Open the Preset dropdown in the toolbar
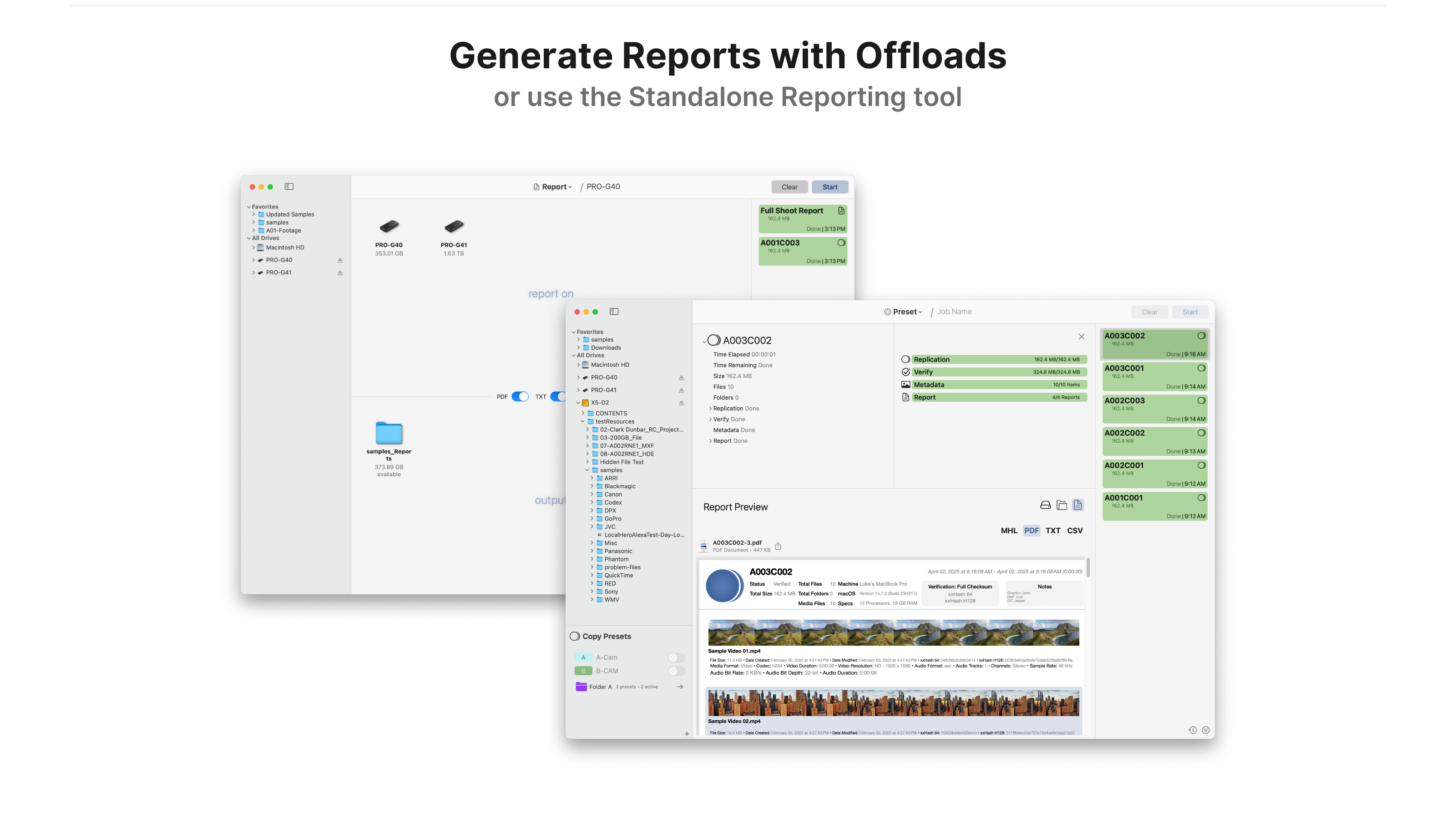Image resolution: width=1456 pixels, height=819 pixels. coord(903,311)
